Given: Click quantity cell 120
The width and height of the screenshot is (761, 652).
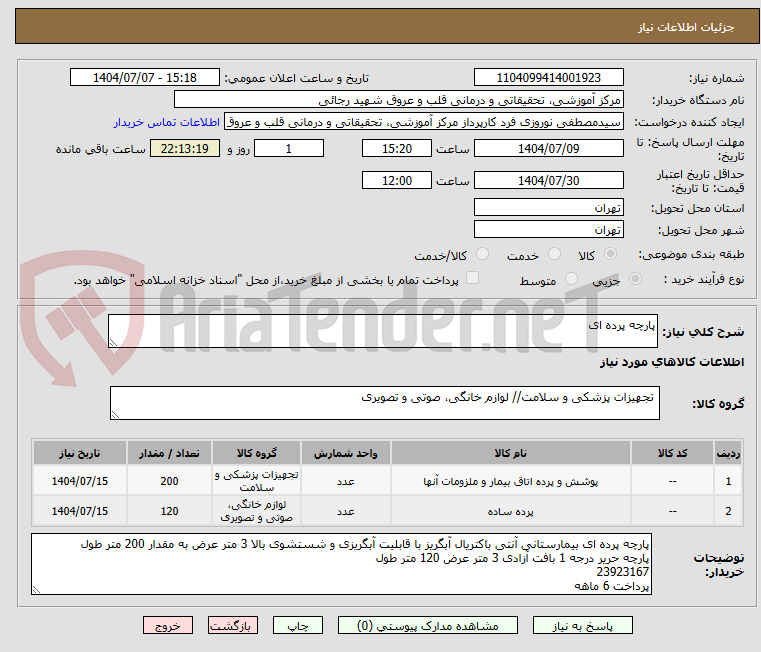Looking at the screenshot, I should [x=169, y=511].
